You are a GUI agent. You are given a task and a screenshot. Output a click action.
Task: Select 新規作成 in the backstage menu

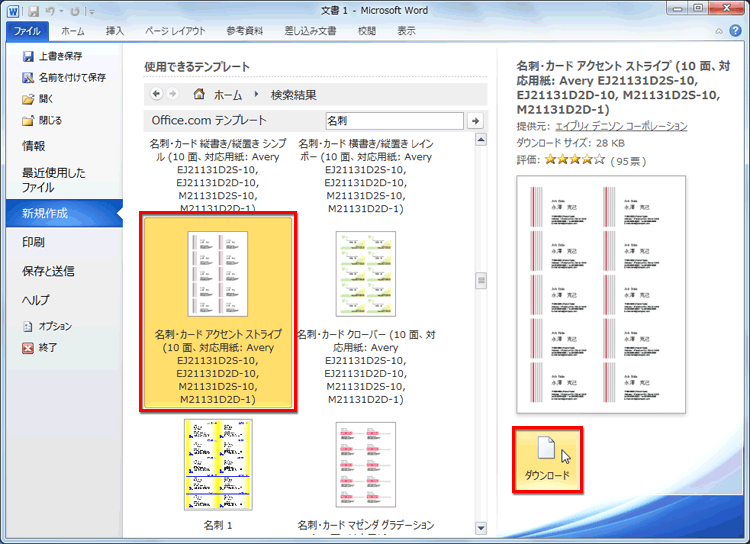(x=64, y=213)
